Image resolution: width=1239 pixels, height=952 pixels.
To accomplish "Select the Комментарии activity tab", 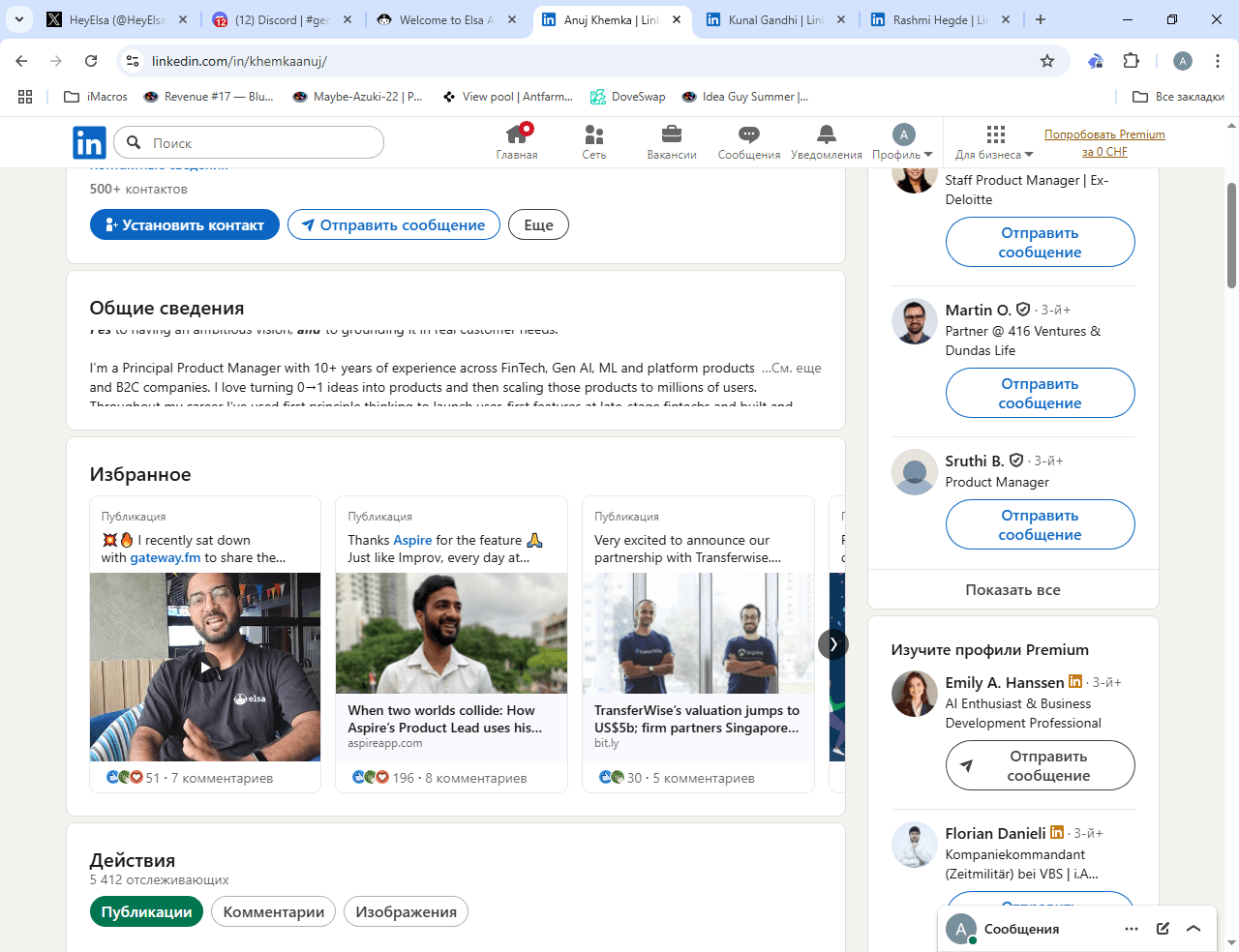I will coord(273,911).
